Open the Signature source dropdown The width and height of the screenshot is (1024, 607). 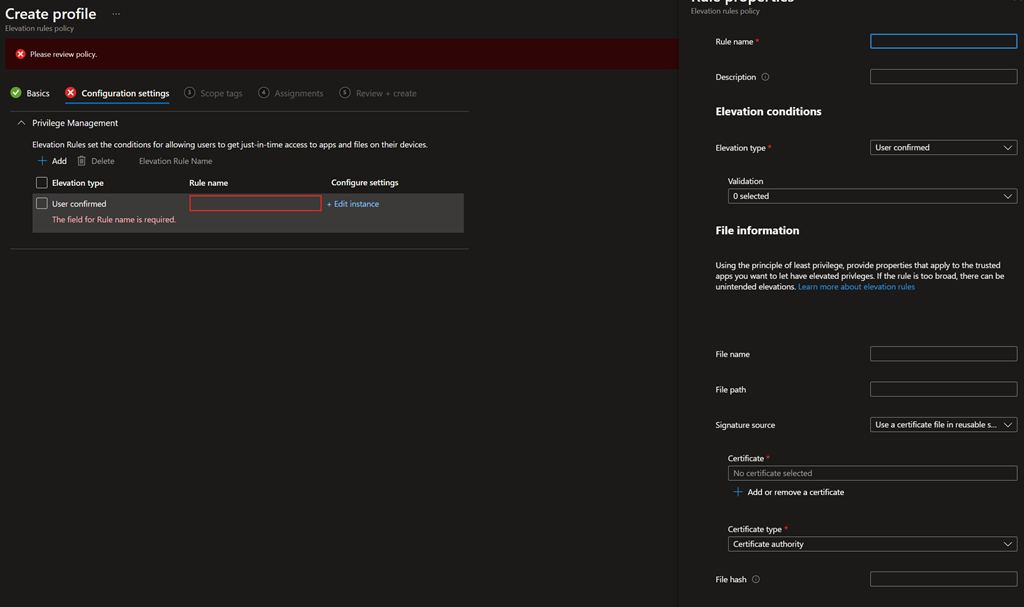coord(943,425)
